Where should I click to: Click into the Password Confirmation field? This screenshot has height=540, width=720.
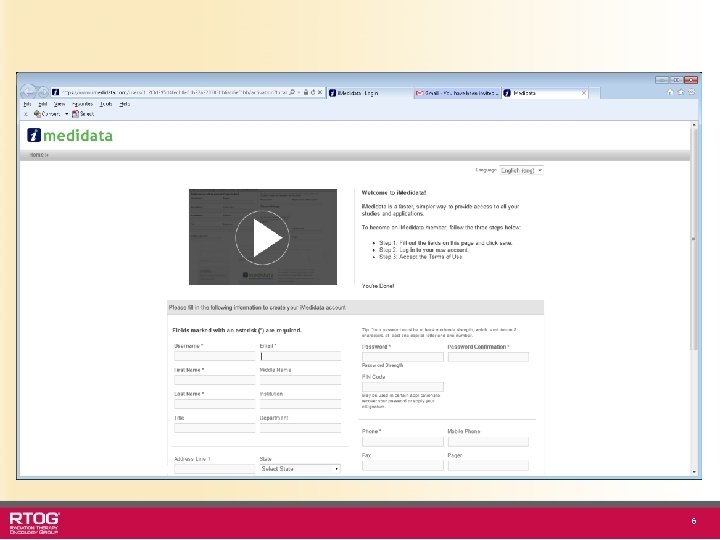tap(488, 357)
